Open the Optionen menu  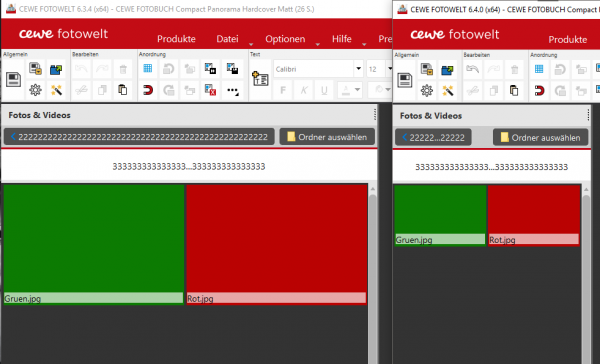(x=285, y=39)
